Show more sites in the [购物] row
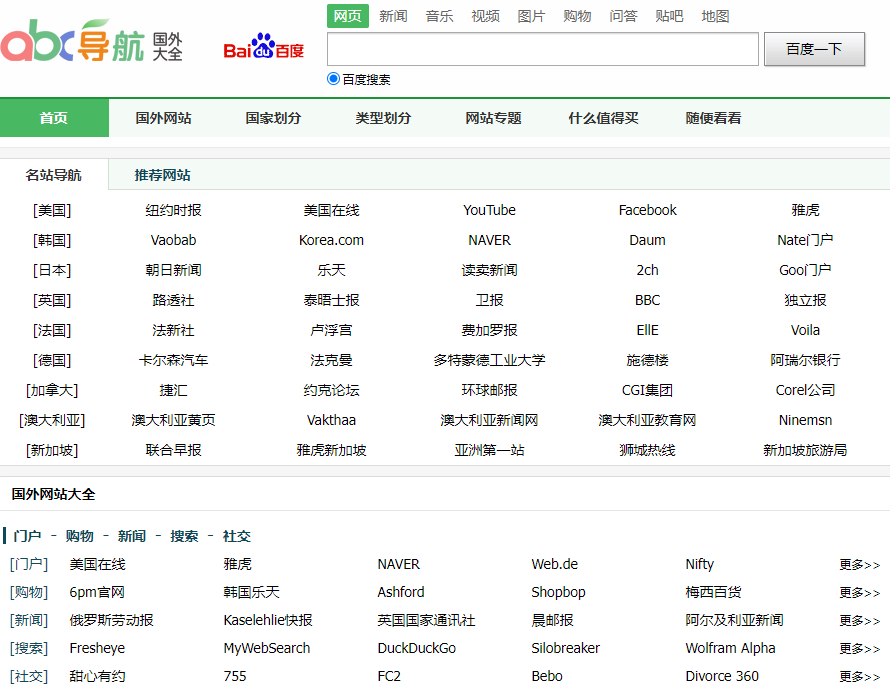The image size is (890, 699). 860,592
